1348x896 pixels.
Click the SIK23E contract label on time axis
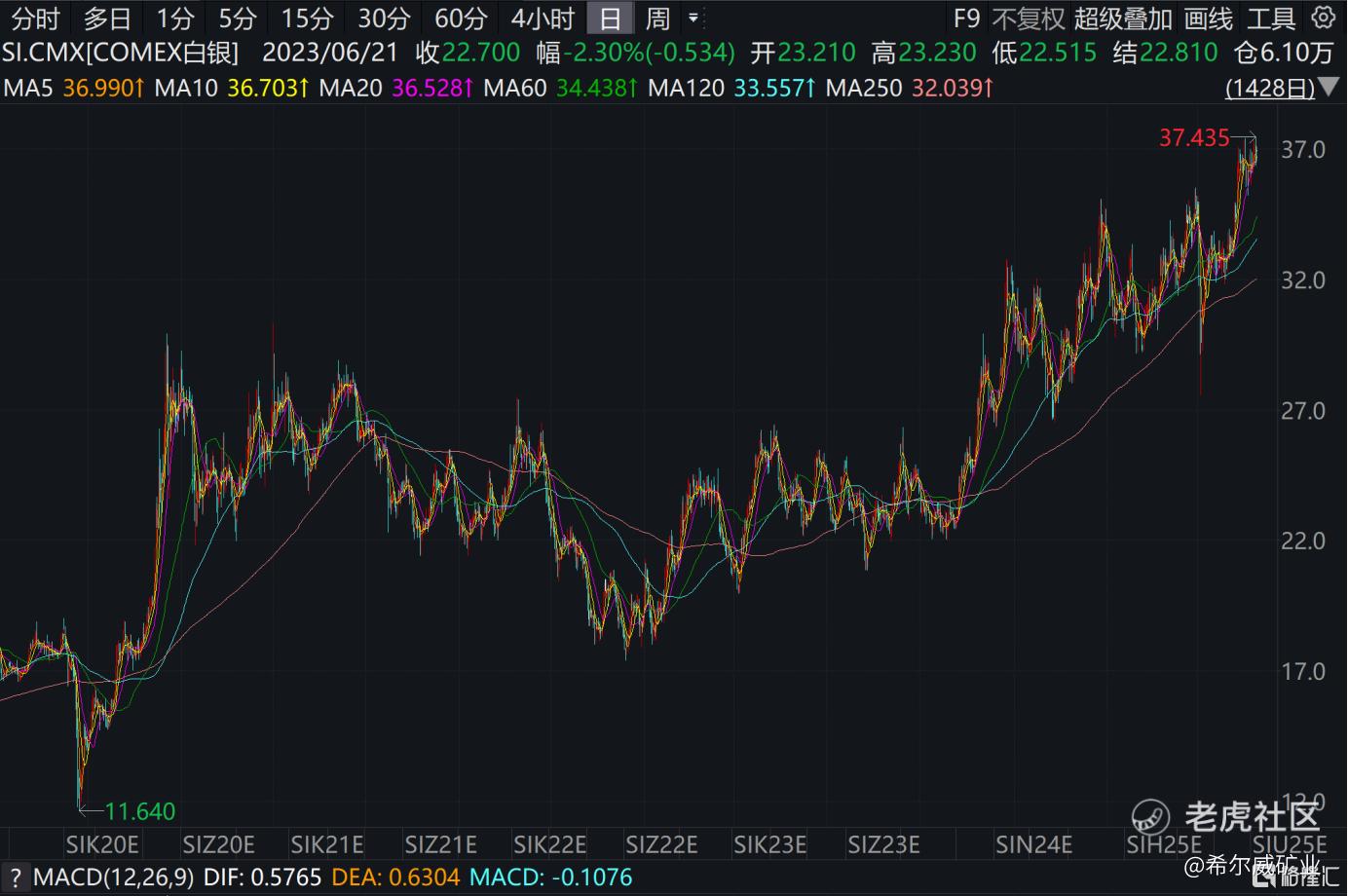770,844
